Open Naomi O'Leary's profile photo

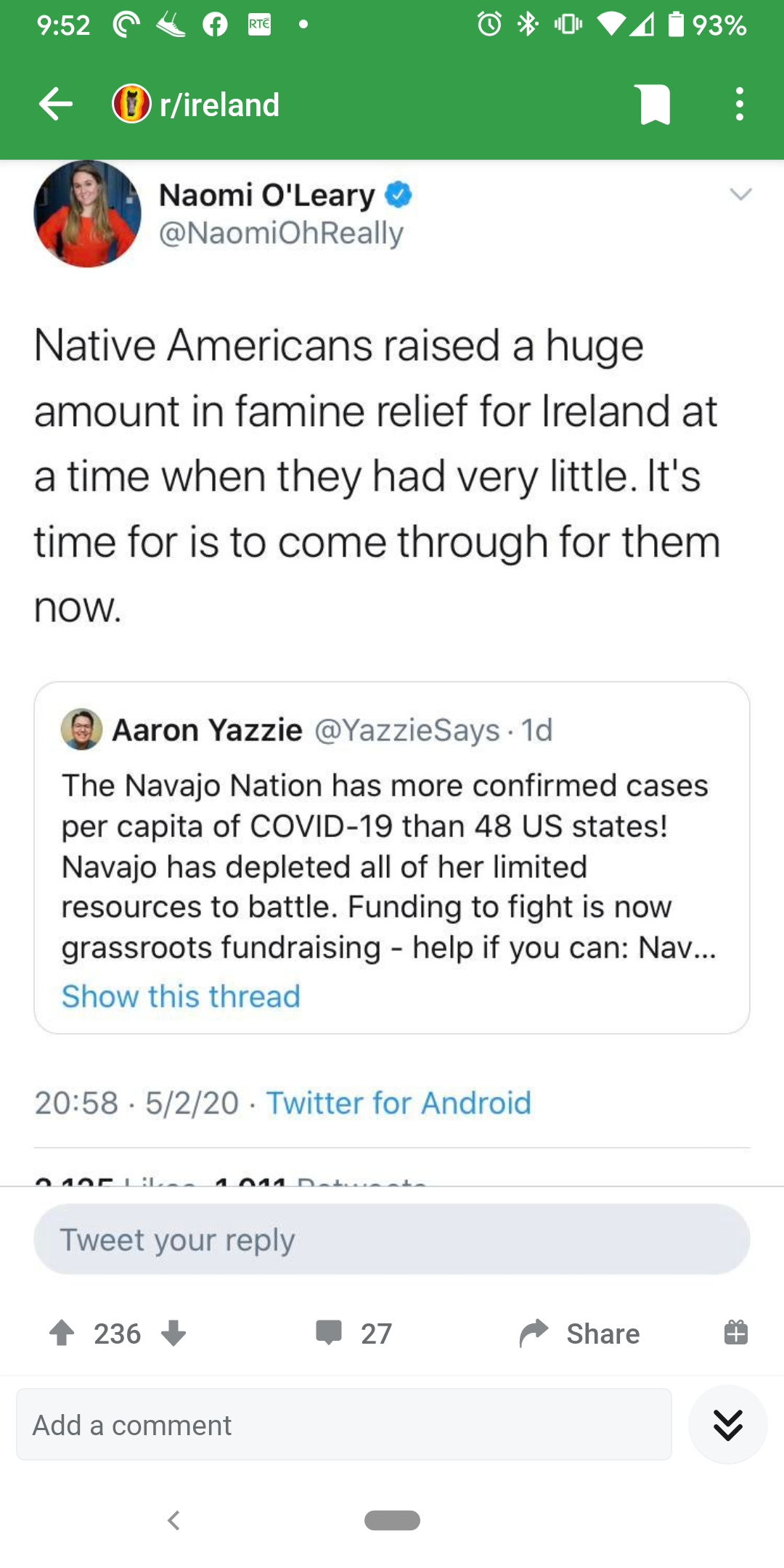tap(87, 213)
